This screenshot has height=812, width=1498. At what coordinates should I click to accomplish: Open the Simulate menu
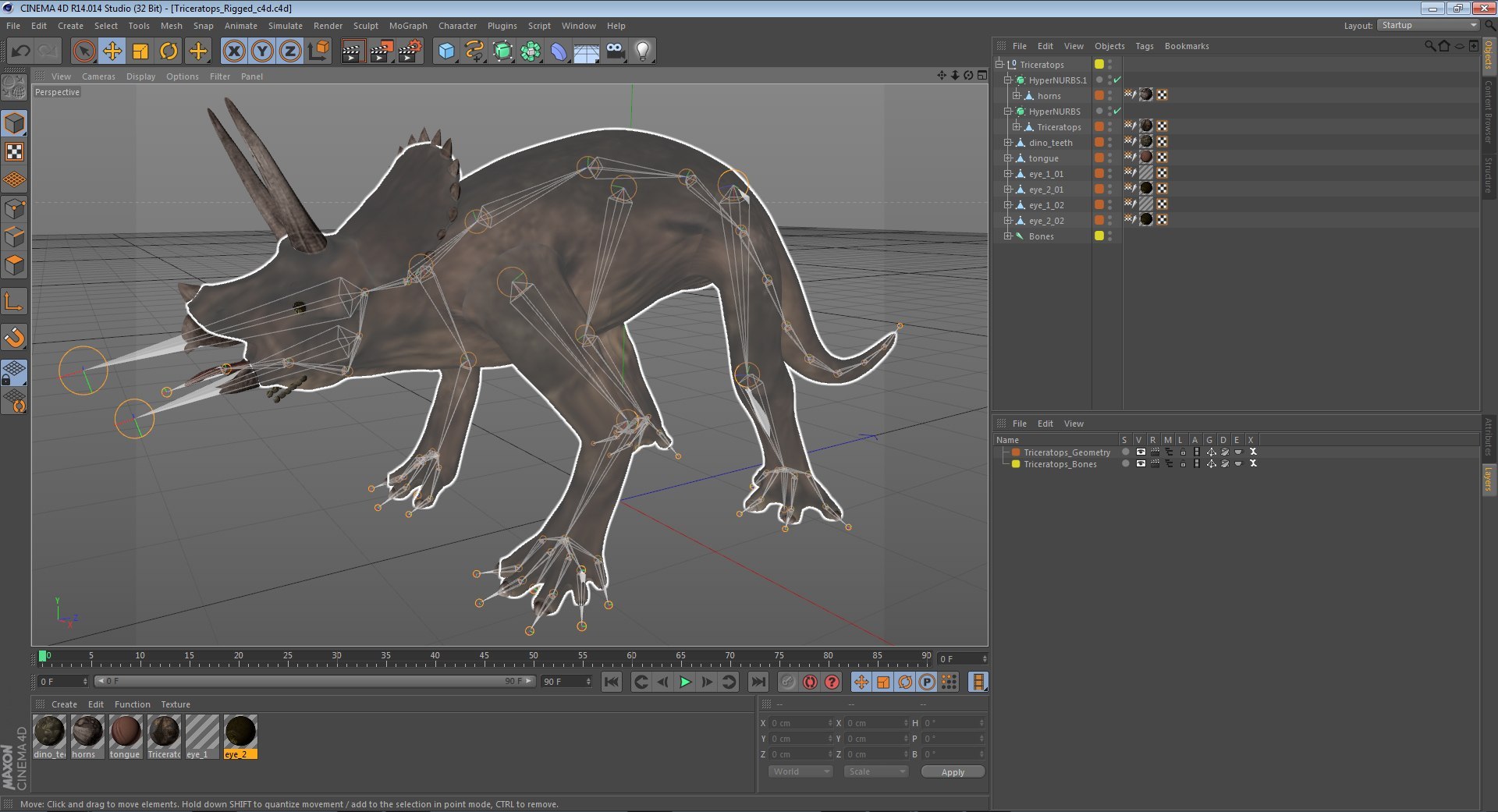[x=285, y=26]
